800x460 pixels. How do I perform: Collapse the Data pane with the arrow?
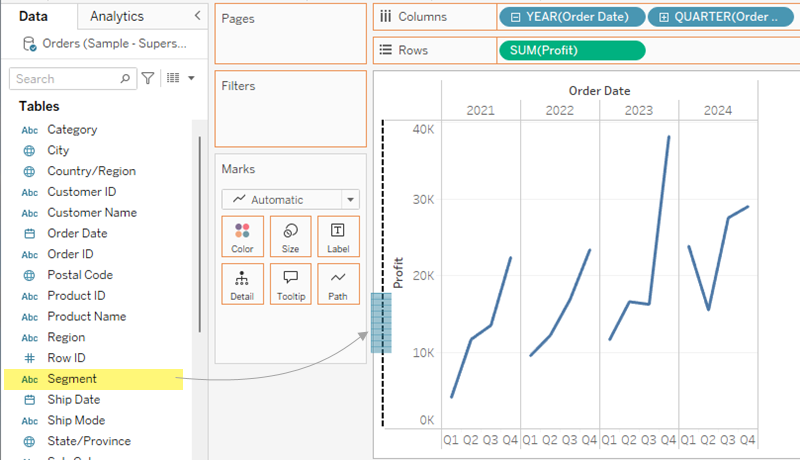click(x=197, y=16)
